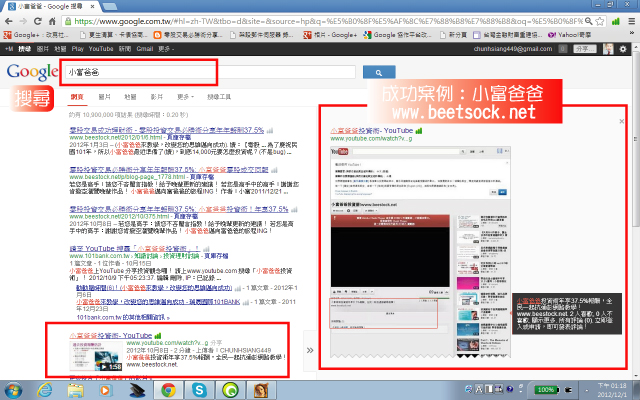The height and width of the screenshot is (400, 640).
Task: Open the notifications counter box
Action: tap(563, 49)
